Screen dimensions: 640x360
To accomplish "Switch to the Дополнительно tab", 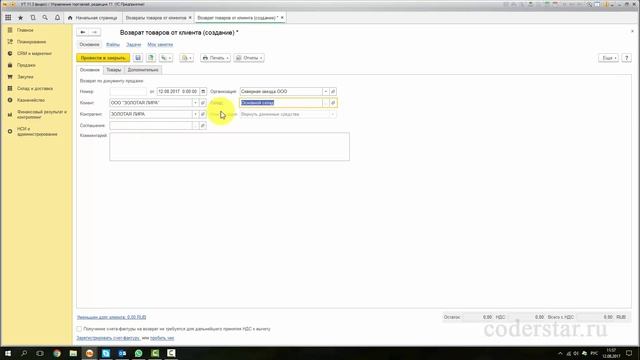I will click(143, 70).
